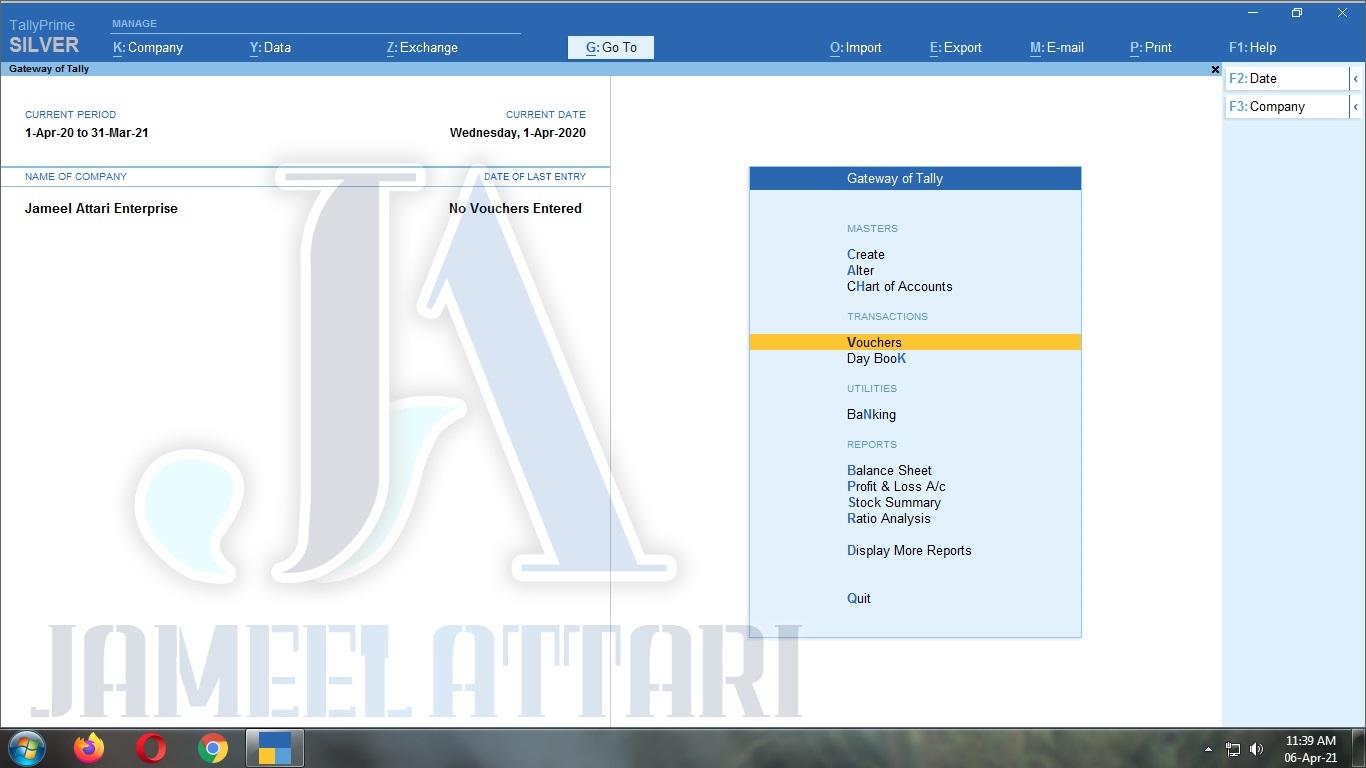Show hidden system tray icons
This screenshot has width=1366, height=768.
[x=1208, y=749]
